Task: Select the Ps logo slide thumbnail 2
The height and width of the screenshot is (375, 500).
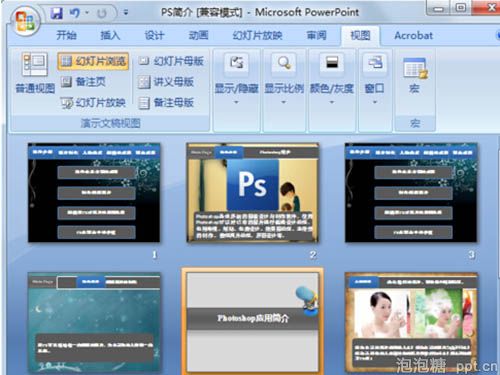Action: 252,193
